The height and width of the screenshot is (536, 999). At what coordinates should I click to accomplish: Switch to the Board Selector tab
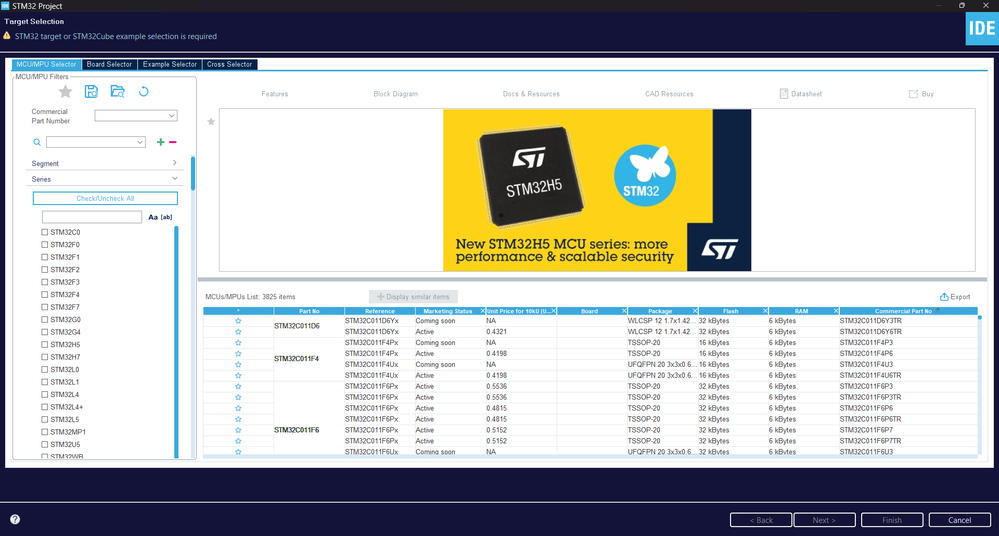[x=109, y=64]
